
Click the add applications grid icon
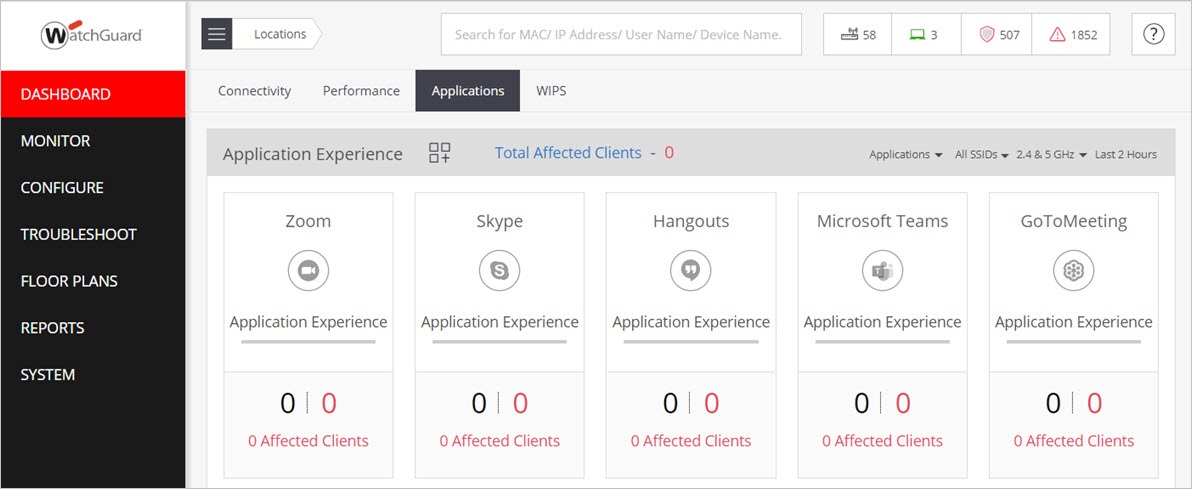coord(439,153)
